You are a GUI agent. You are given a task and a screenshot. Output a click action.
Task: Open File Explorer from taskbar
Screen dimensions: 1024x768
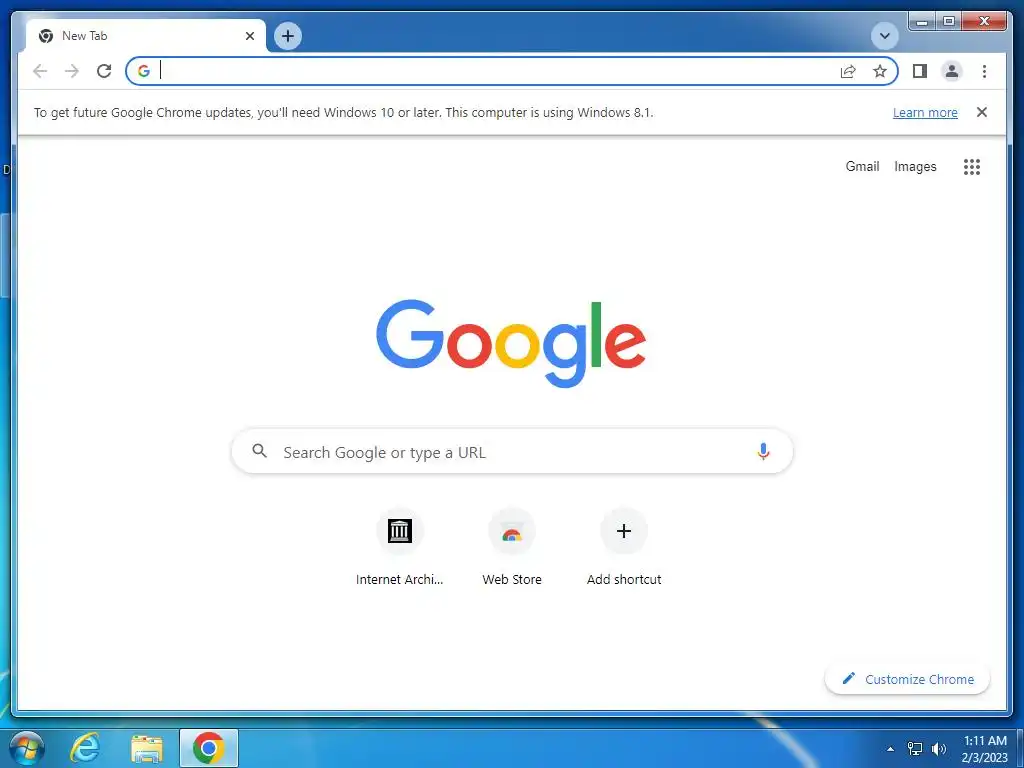click(x=147, y=748)
